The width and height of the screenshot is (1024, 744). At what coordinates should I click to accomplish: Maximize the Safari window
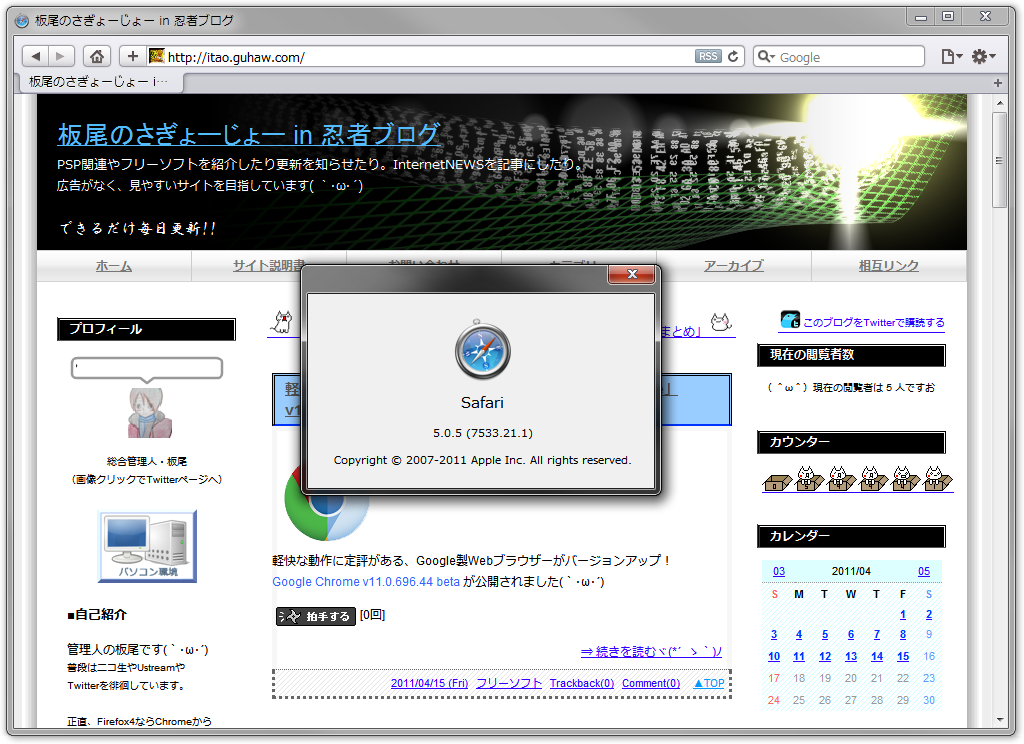(948, 16)
